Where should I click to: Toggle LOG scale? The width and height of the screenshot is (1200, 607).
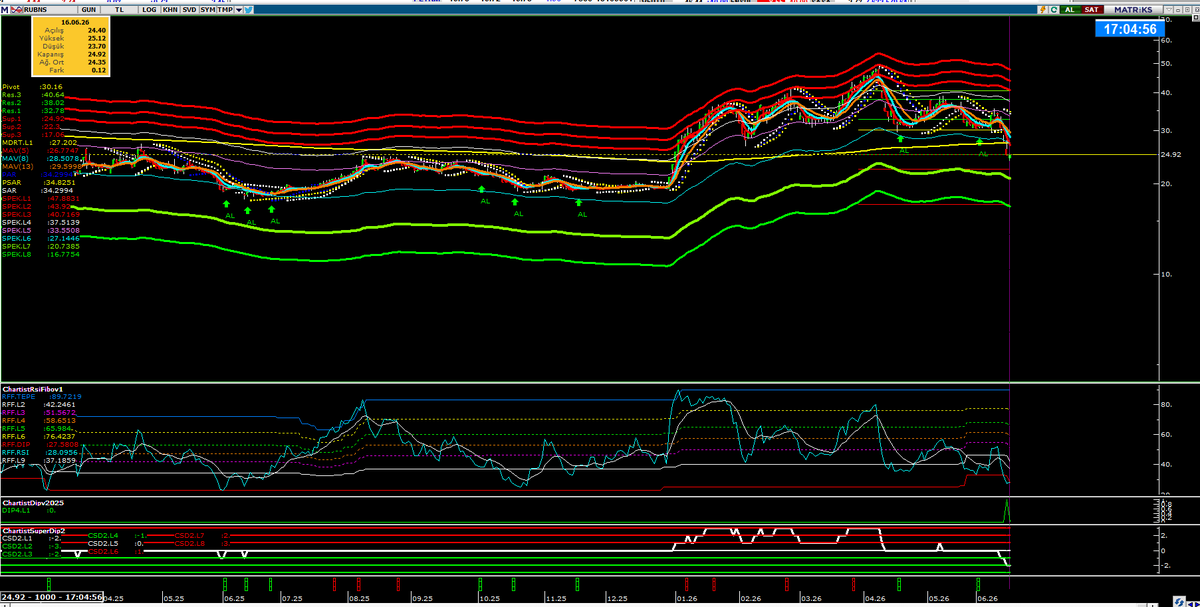(149, 9)
